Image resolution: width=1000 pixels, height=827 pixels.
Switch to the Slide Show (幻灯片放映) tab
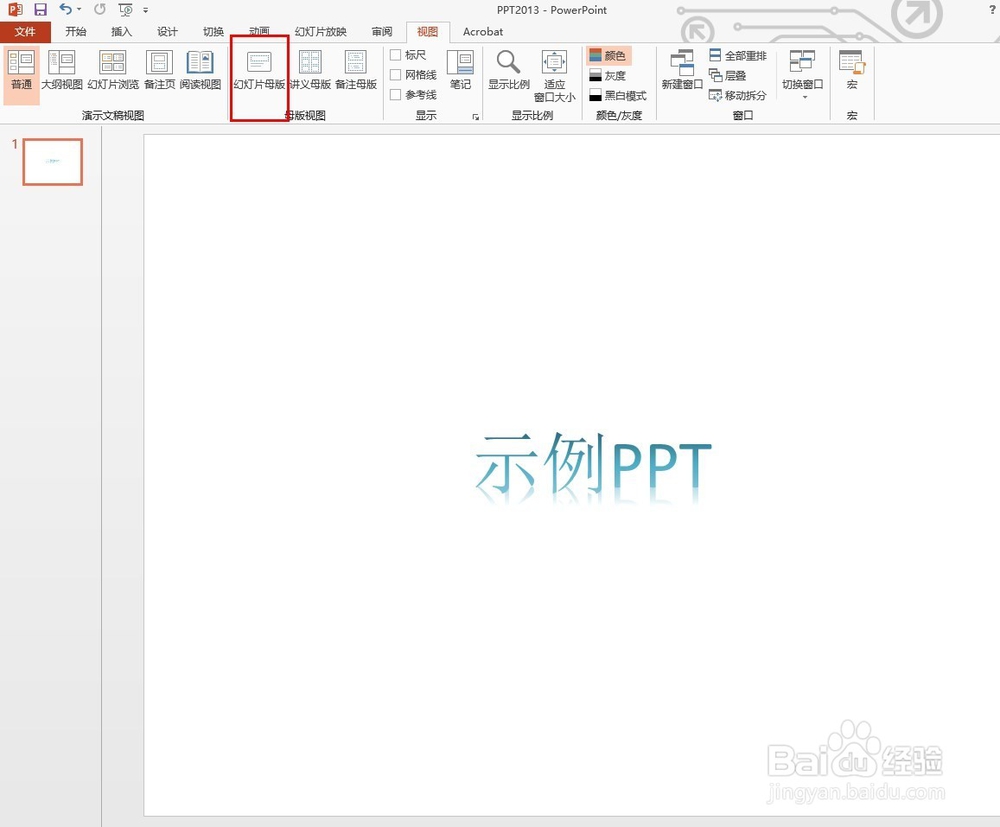(x=320, y=32)
